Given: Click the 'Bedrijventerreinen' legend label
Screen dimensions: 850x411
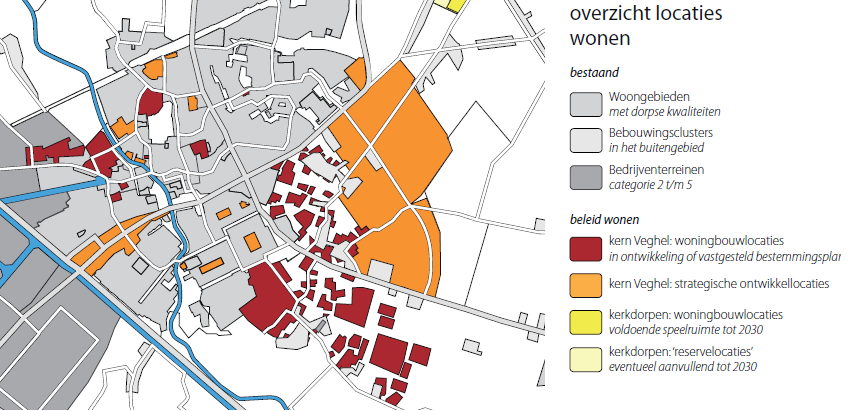Looking at the screenshot, I should (656, 170).
